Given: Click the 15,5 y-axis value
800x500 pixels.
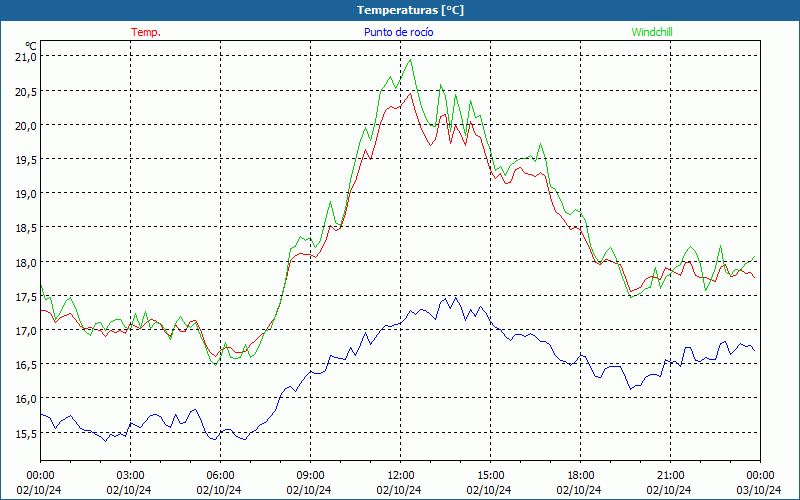Looking at the screenshot, I should [x=25, y=434].
